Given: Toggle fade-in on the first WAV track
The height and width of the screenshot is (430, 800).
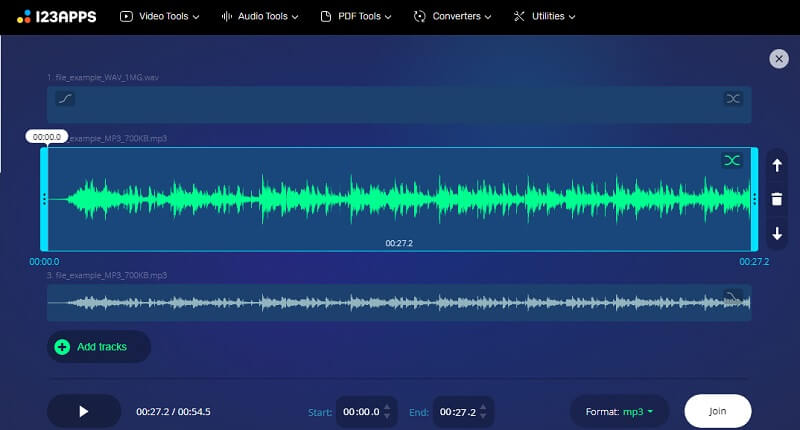Looking at the screenshot, I should [64, 99].
